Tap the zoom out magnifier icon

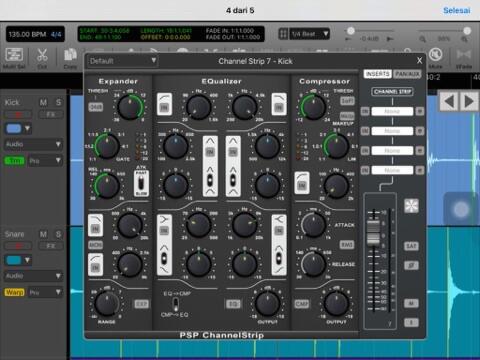coord(423,39)
